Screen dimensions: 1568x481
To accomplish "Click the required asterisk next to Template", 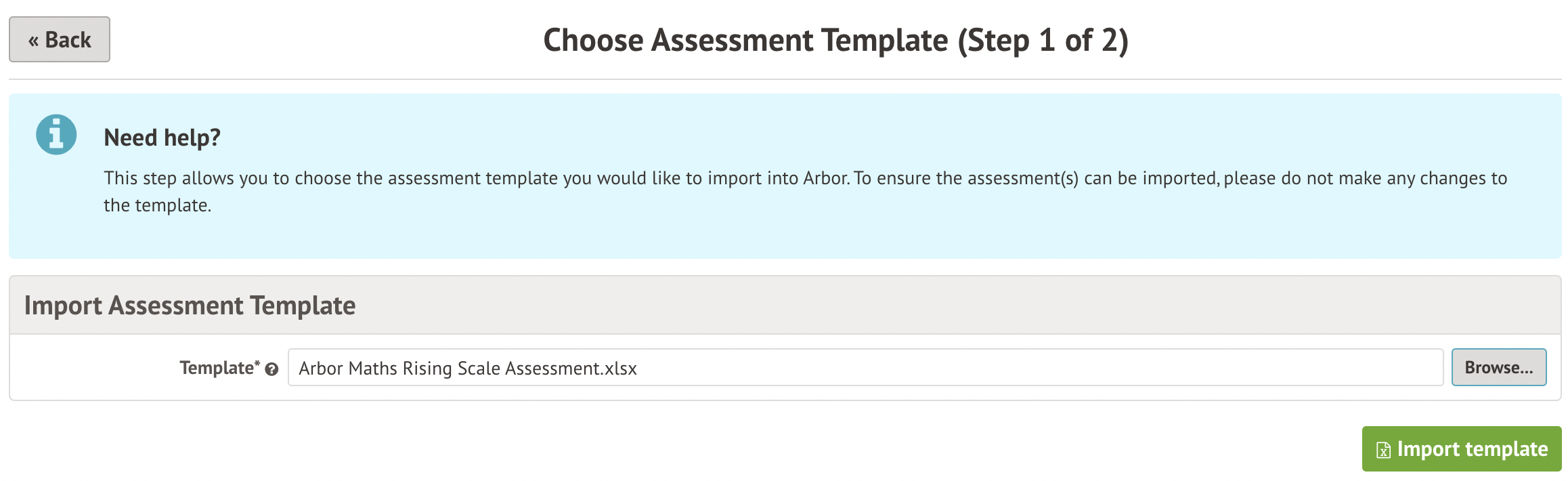I will 257,364.
